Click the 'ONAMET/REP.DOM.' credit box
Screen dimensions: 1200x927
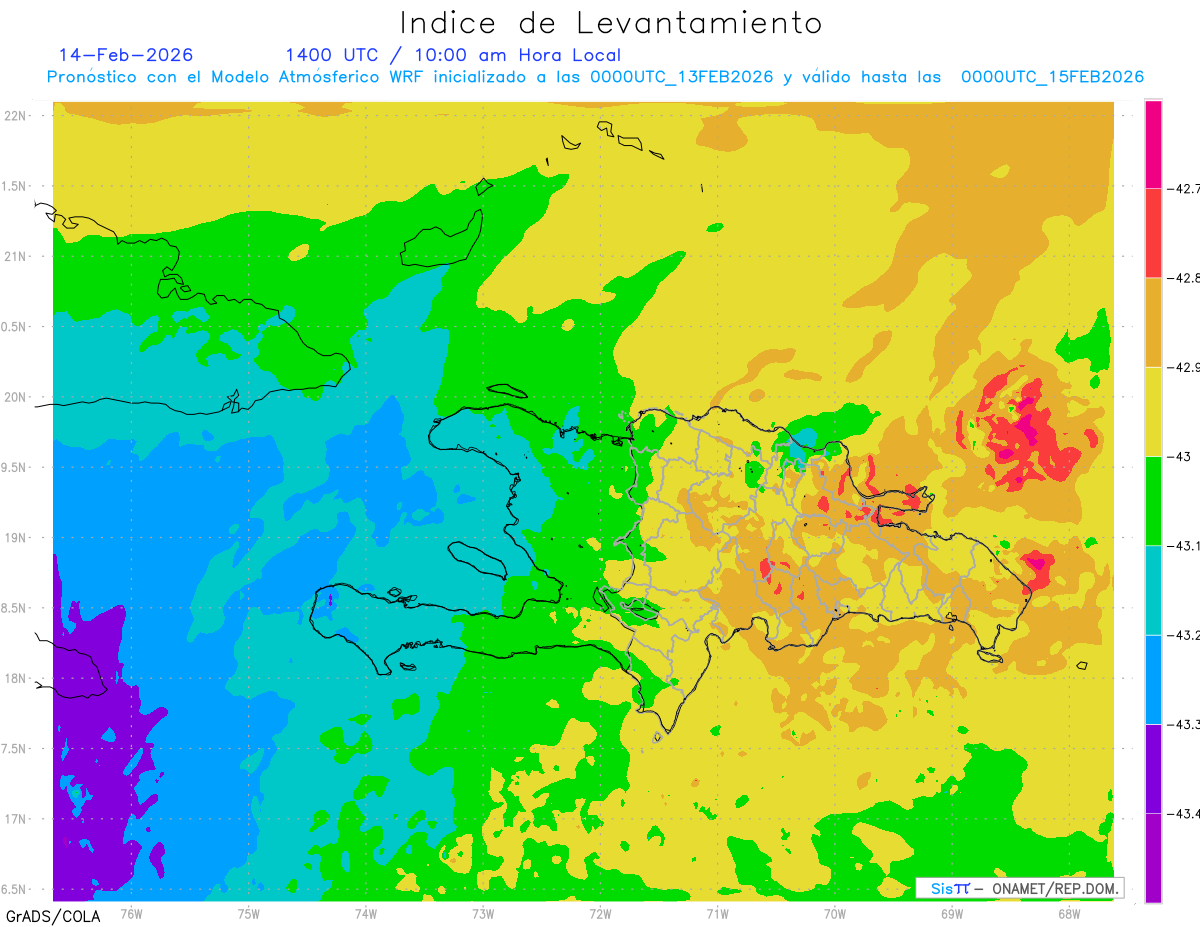1020,888
